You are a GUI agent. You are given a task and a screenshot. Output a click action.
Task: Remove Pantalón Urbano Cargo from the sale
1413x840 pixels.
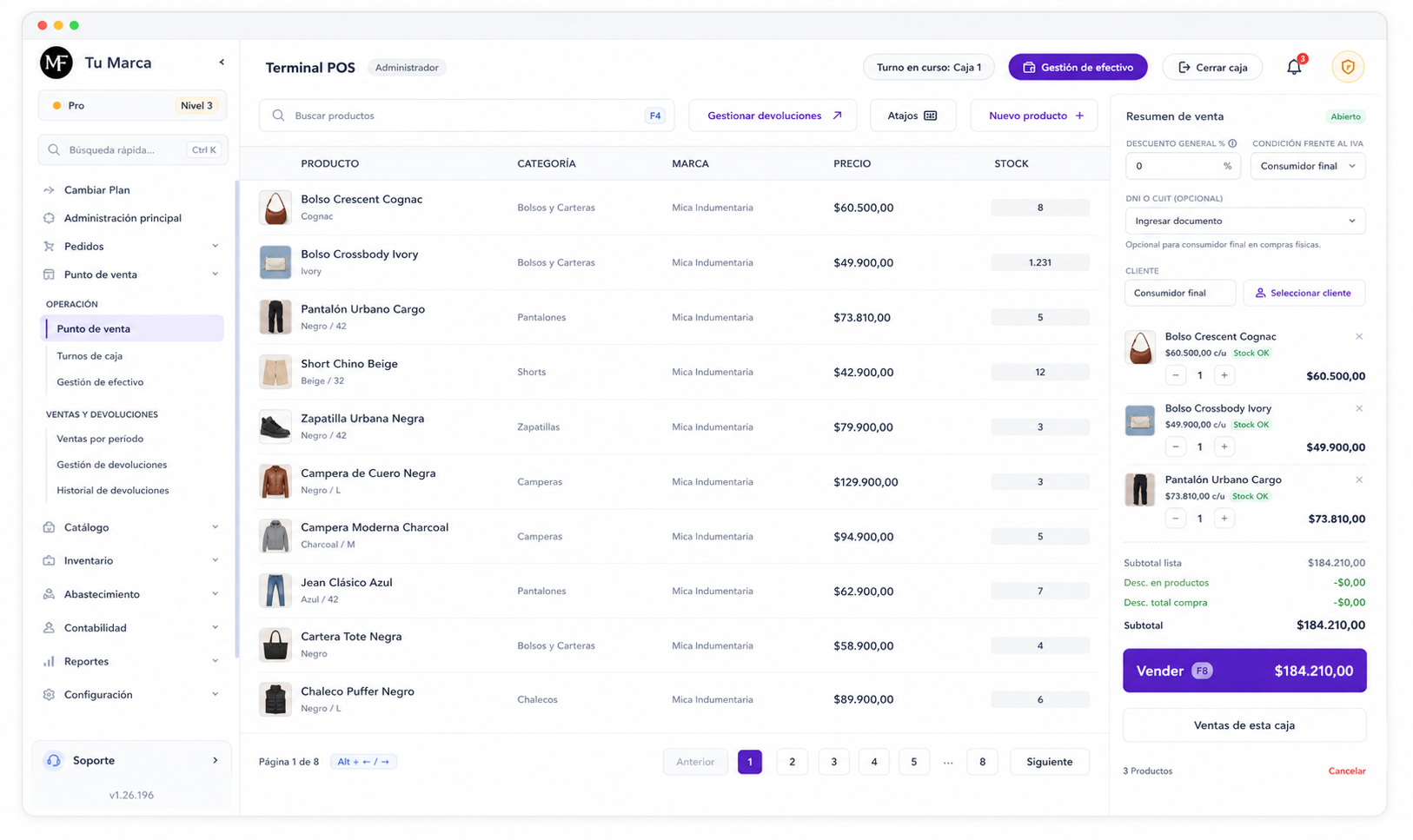point(1359,480)
